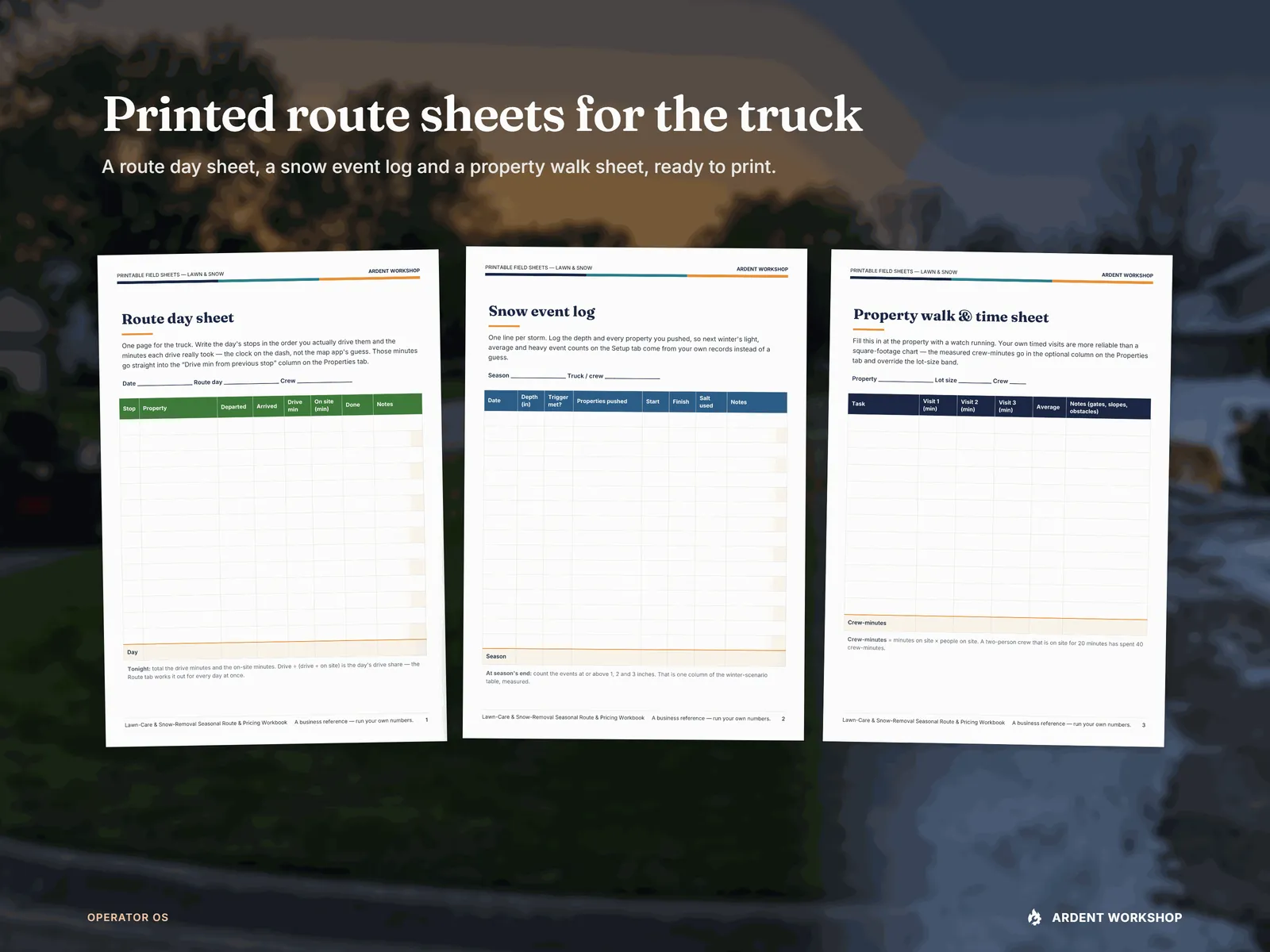The width and height of the screenshot is (1270, 952).
Task: Click the 'Finish' column header in snow log
Action: pos(681,401)
